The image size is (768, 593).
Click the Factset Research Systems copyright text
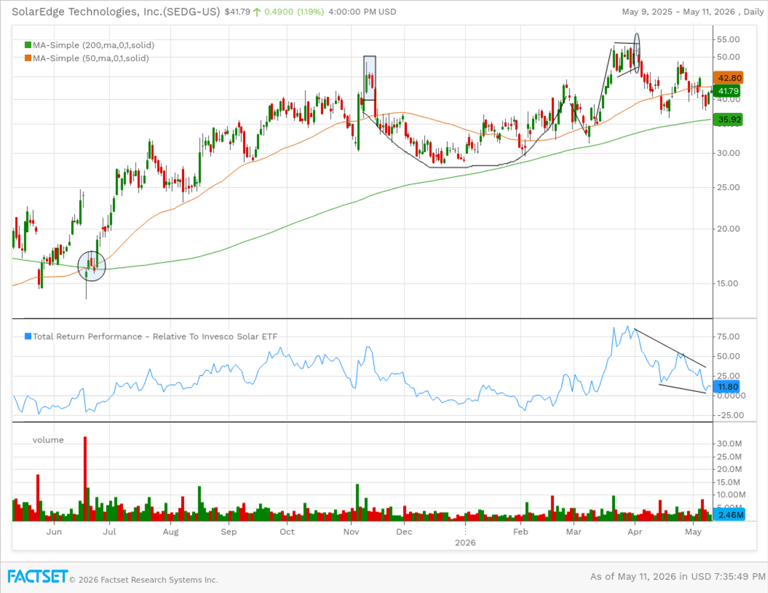click(x=144, y=580)
